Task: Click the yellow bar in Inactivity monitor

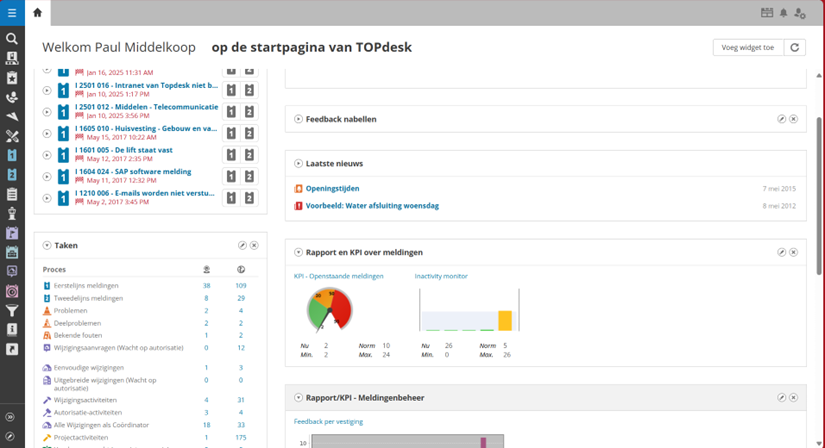Action: coord(505,320)
